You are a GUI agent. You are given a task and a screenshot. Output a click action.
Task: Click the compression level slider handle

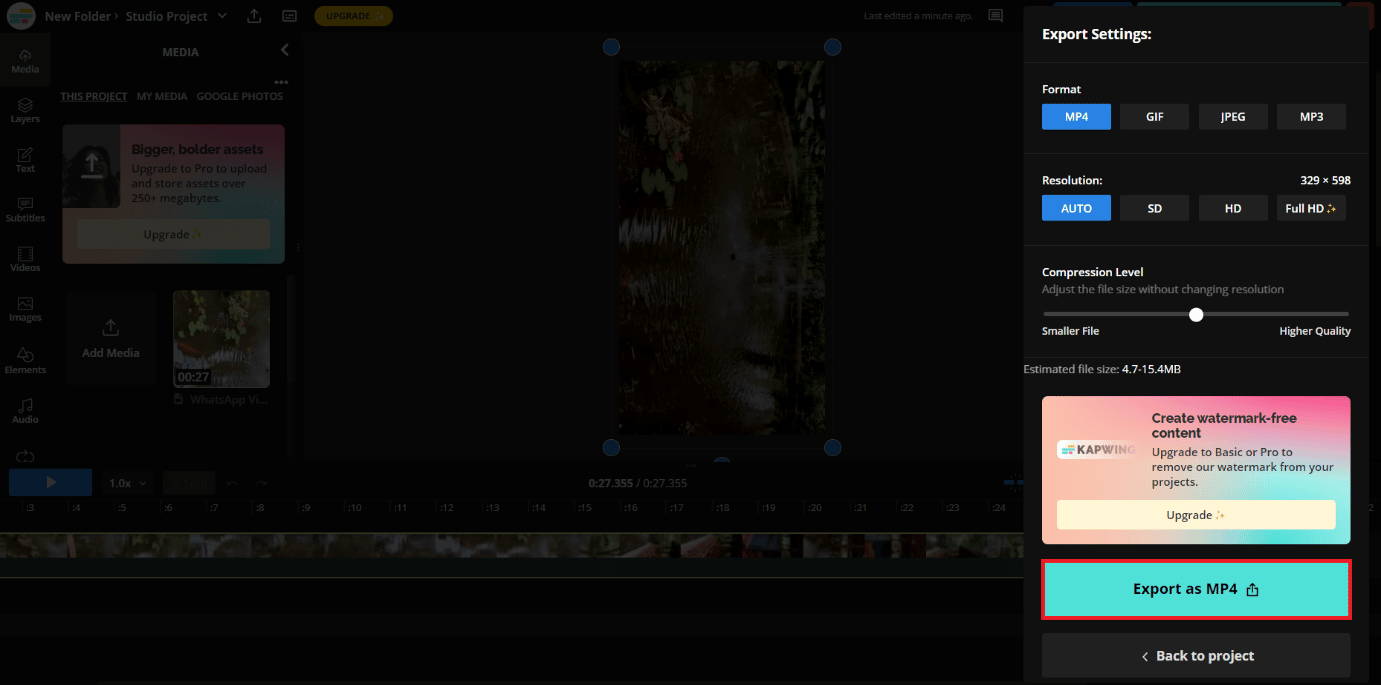(x=1196, y=314)
